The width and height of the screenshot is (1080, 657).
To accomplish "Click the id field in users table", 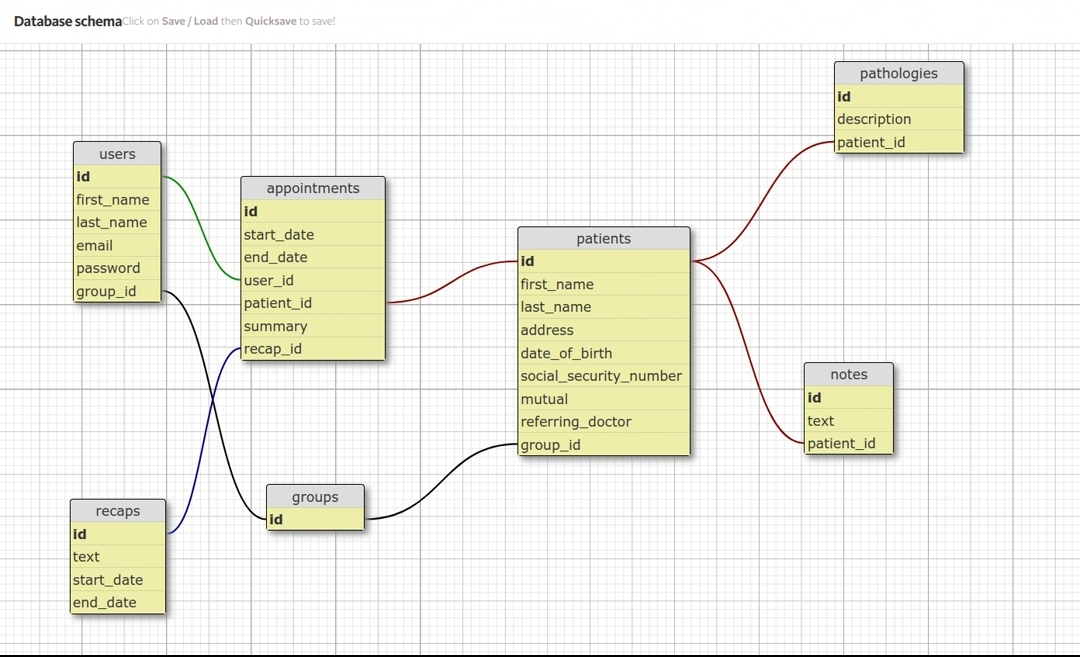I will pyautogui.click(x=117, y=177).
